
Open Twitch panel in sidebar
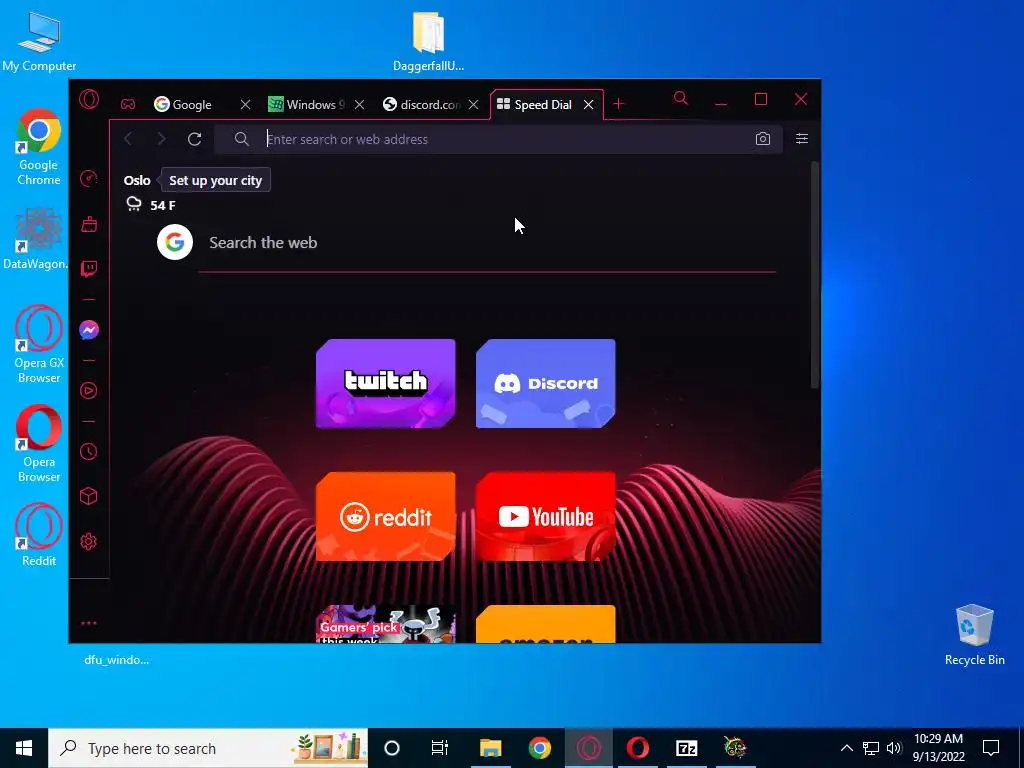coord(89,269)
